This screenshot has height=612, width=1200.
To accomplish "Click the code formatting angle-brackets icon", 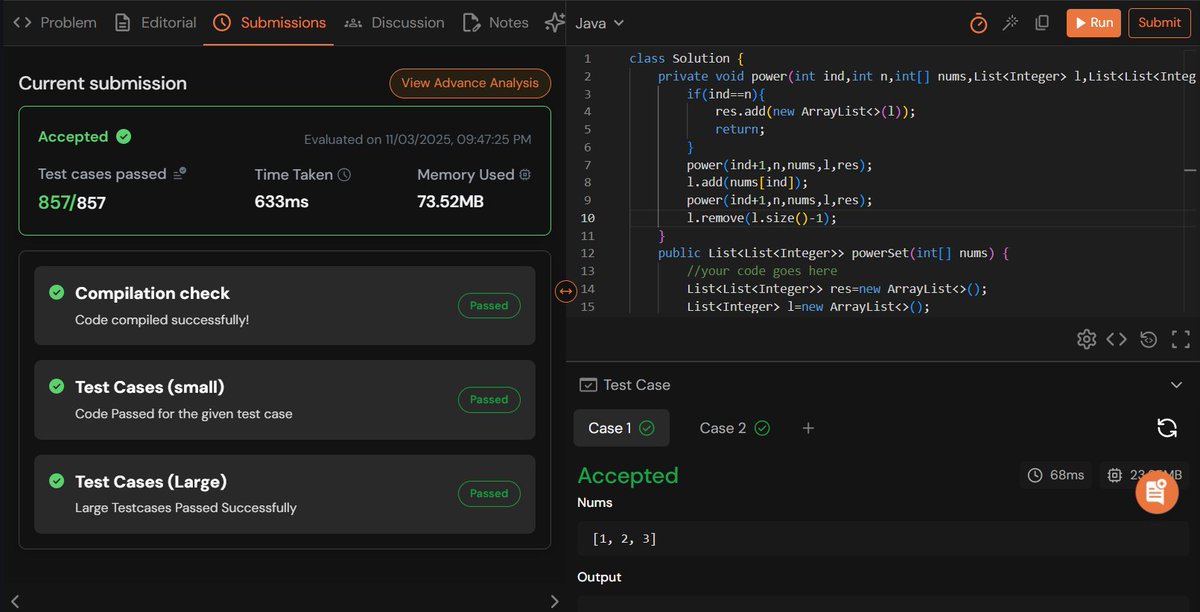I will pyautogui.click(x=1117, y=339).
